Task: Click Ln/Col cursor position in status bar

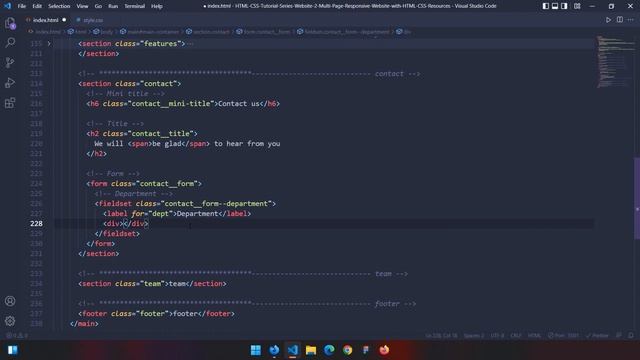Action: [x=441, y=336]
